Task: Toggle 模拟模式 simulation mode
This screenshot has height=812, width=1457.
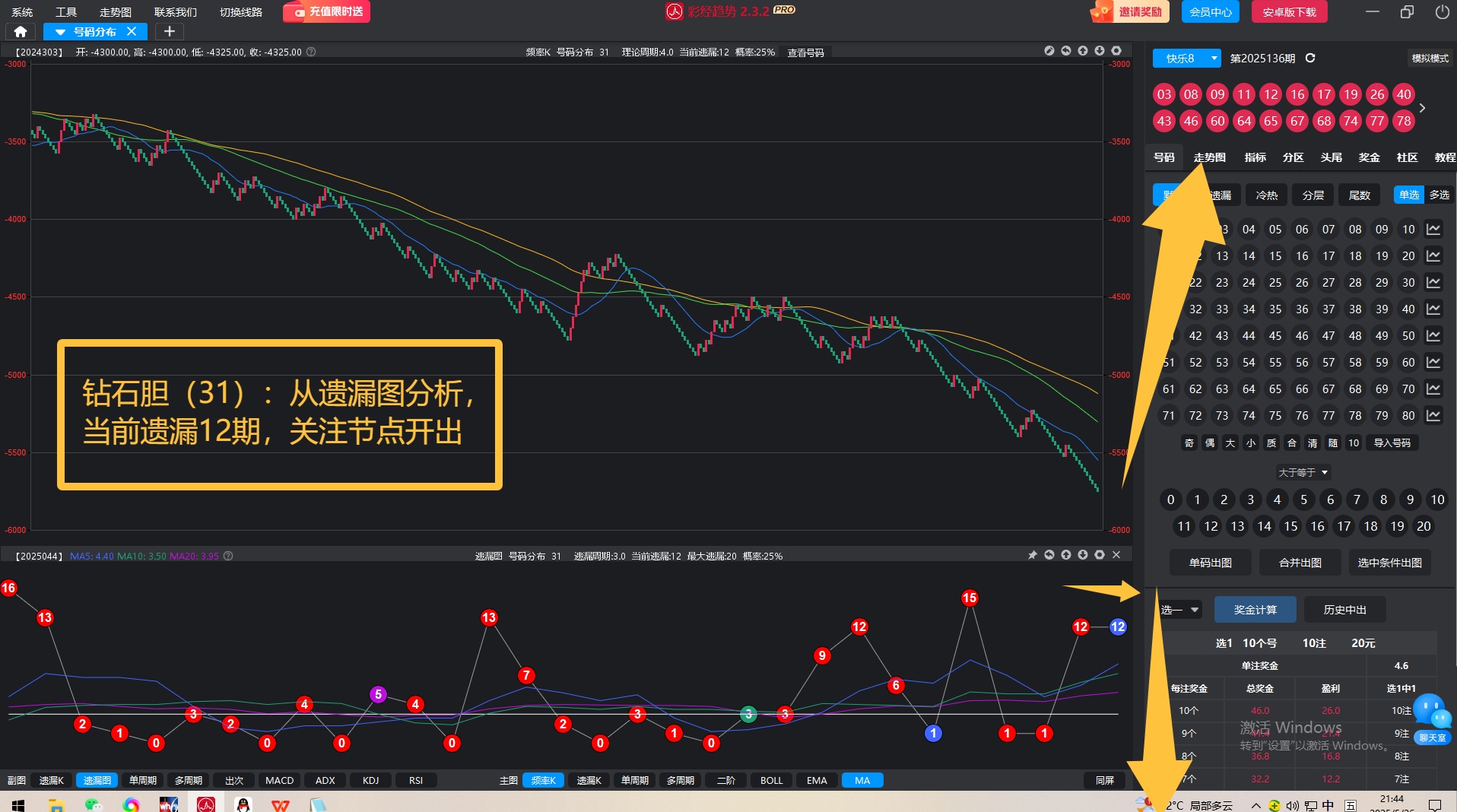Action: (x=1430, y=58)
